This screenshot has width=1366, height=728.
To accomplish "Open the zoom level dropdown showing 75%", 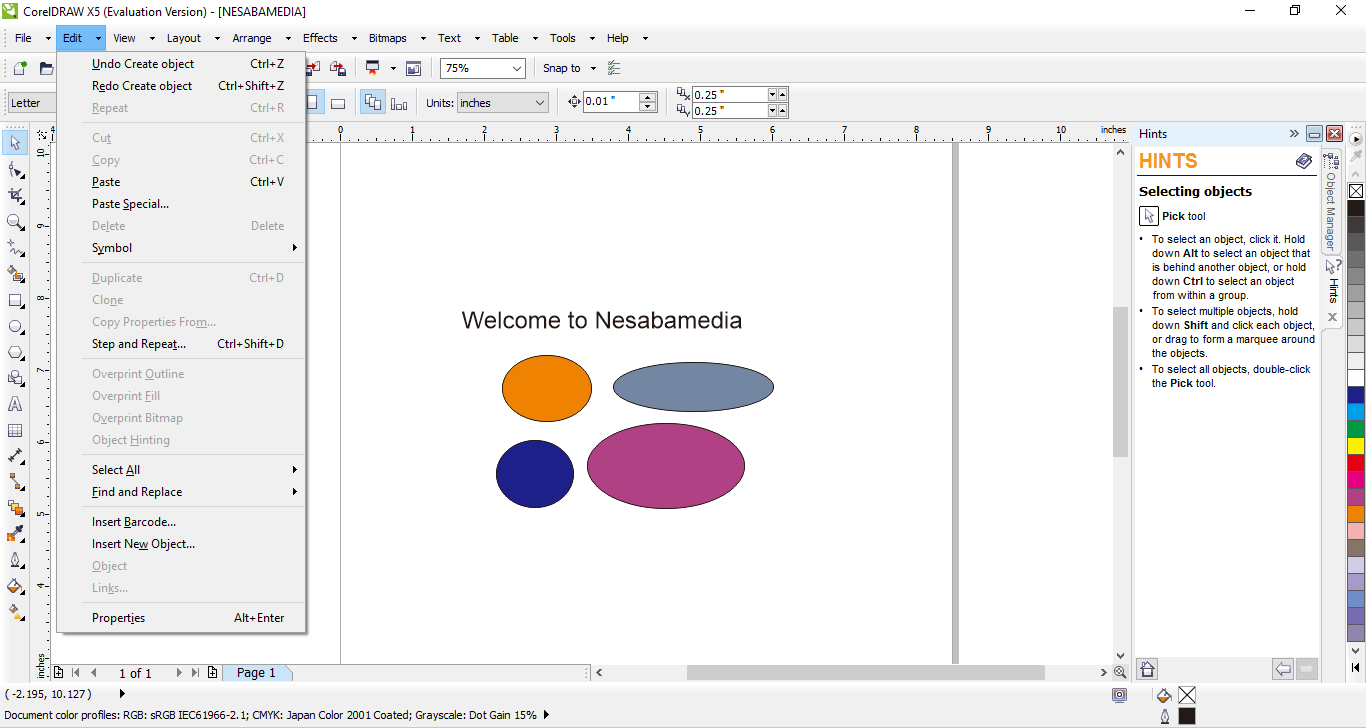I will click(517, 68).
